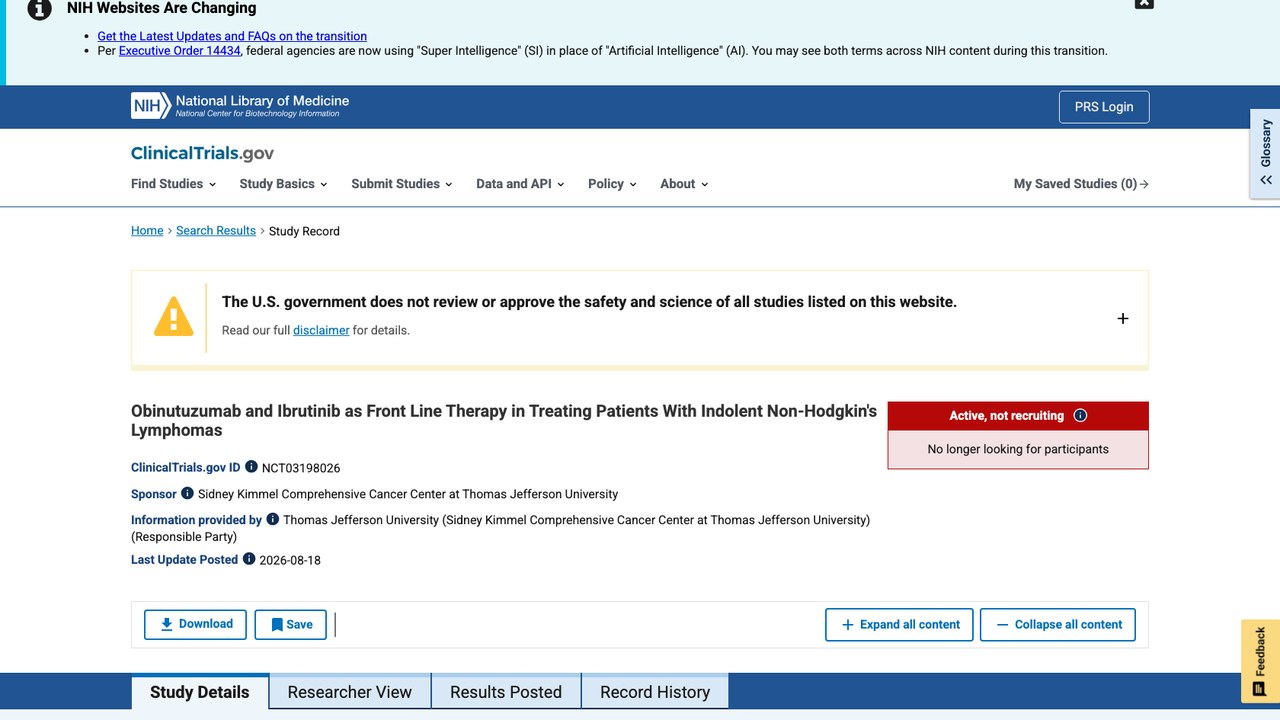
Task: Save this study with the Save button
Action: click(290, 624)
